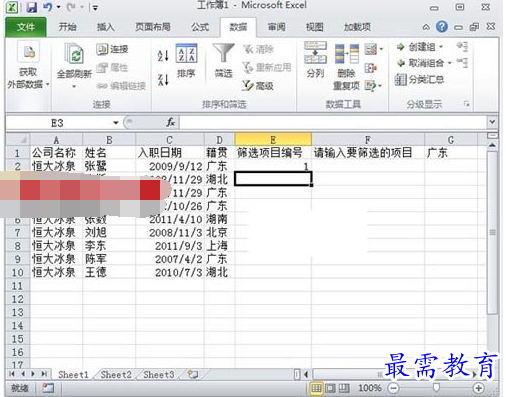Click the Connections (连接) button
The width and height of the screenshot is (506, 397).
(x=112, y=49)
